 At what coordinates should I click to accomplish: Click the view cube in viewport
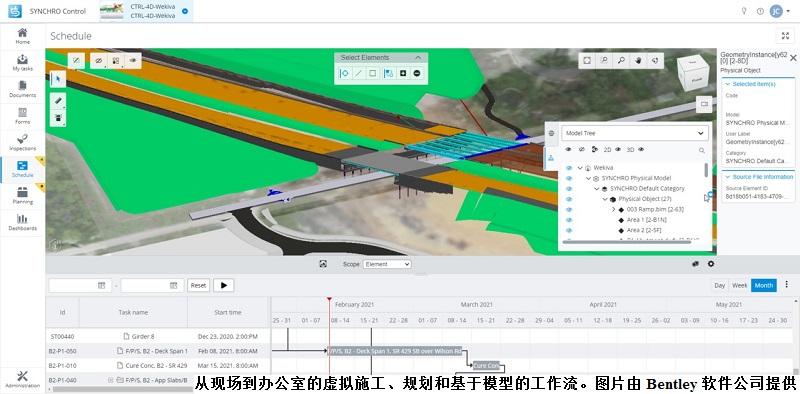click(693, 73)
